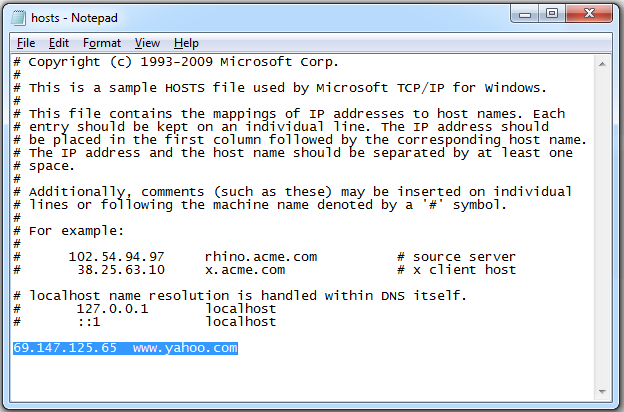
Task: Open the View menu
Action: coord(147,43)
